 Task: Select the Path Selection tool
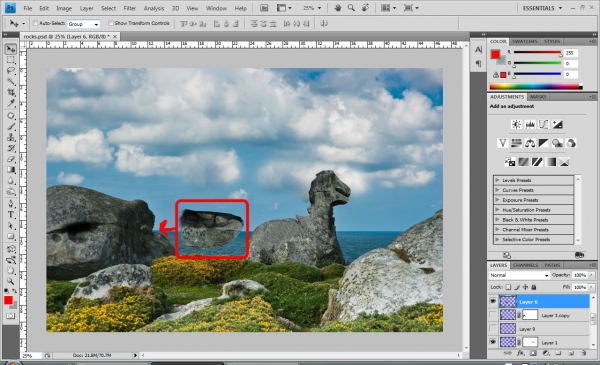[11, 225]
